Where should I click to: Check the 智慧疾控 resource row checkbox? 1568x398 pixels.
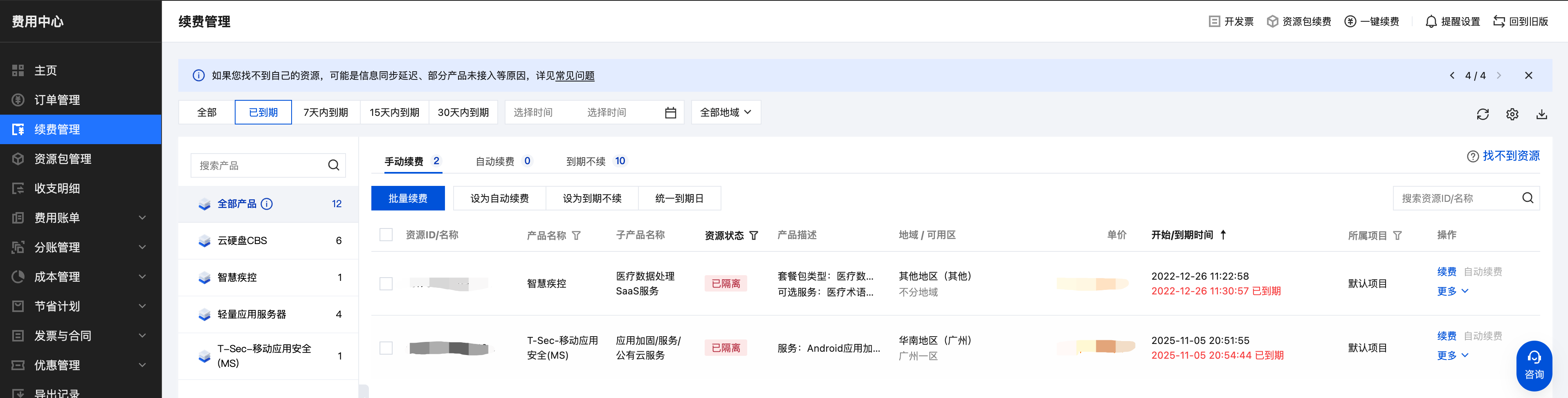(386, 283)
